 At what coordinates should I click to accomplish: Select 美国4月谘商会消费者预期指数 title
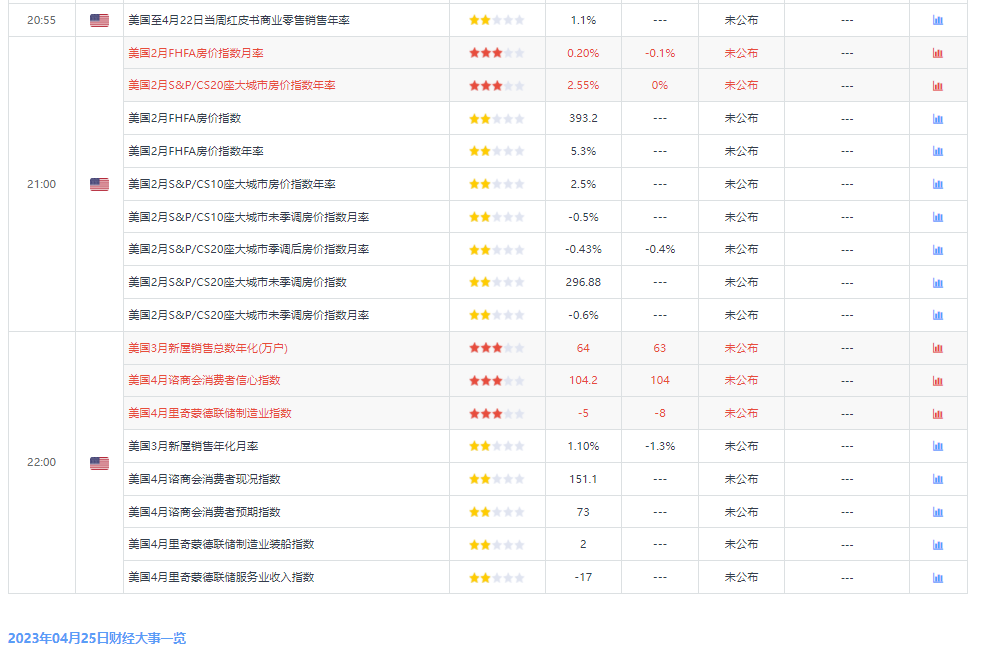(x=204, y=512)
